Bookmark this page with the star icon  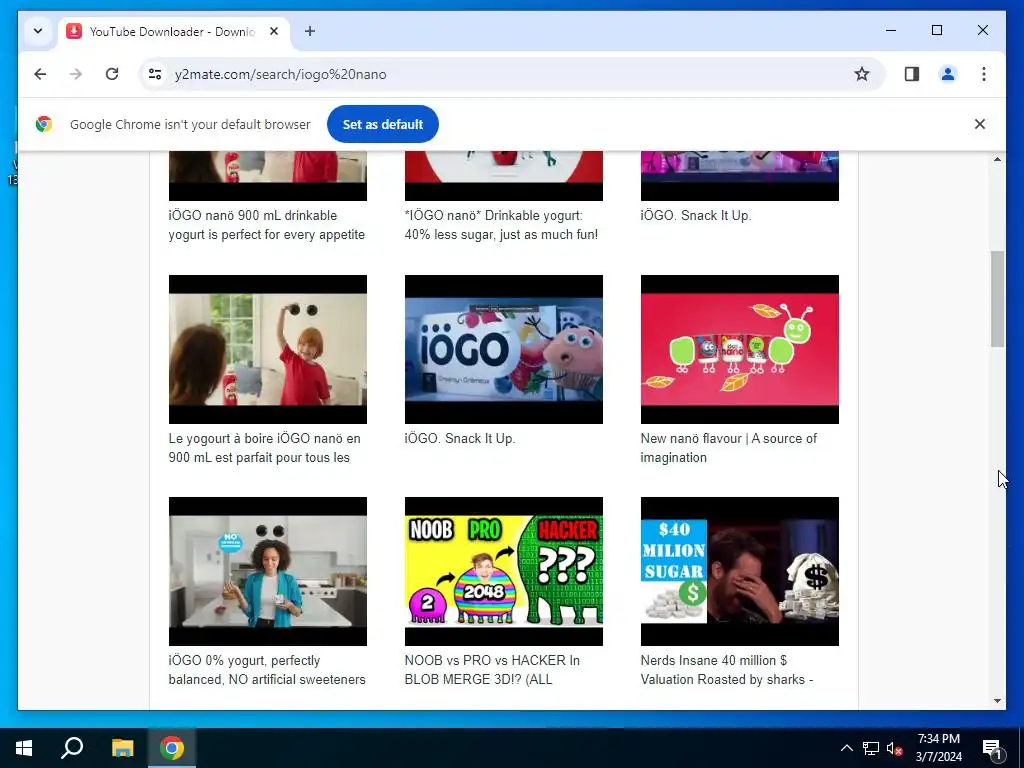(x=861, y=74)
